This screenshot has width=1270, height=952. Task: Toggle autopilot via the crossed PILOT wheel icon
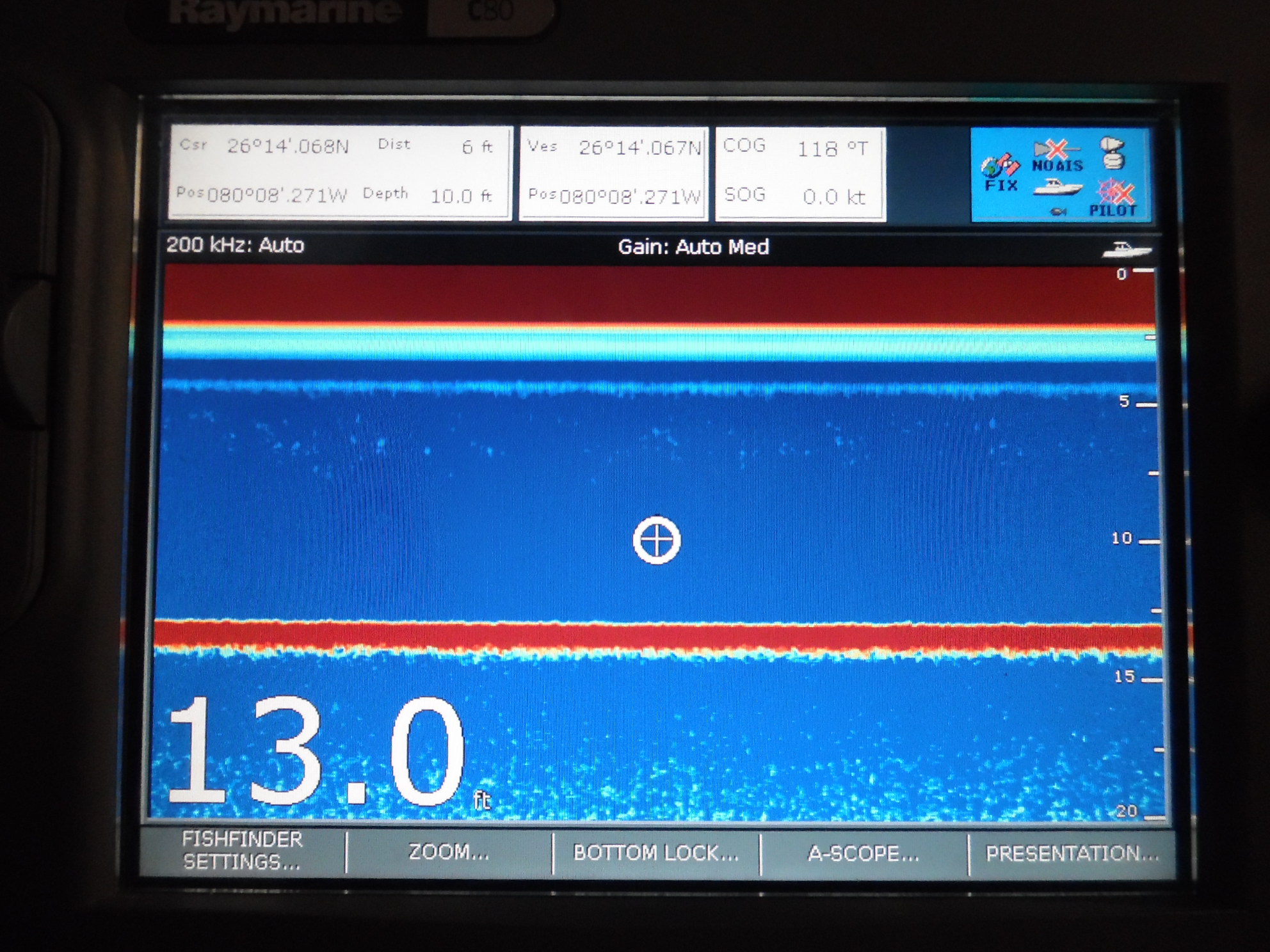coord(1115,192)
